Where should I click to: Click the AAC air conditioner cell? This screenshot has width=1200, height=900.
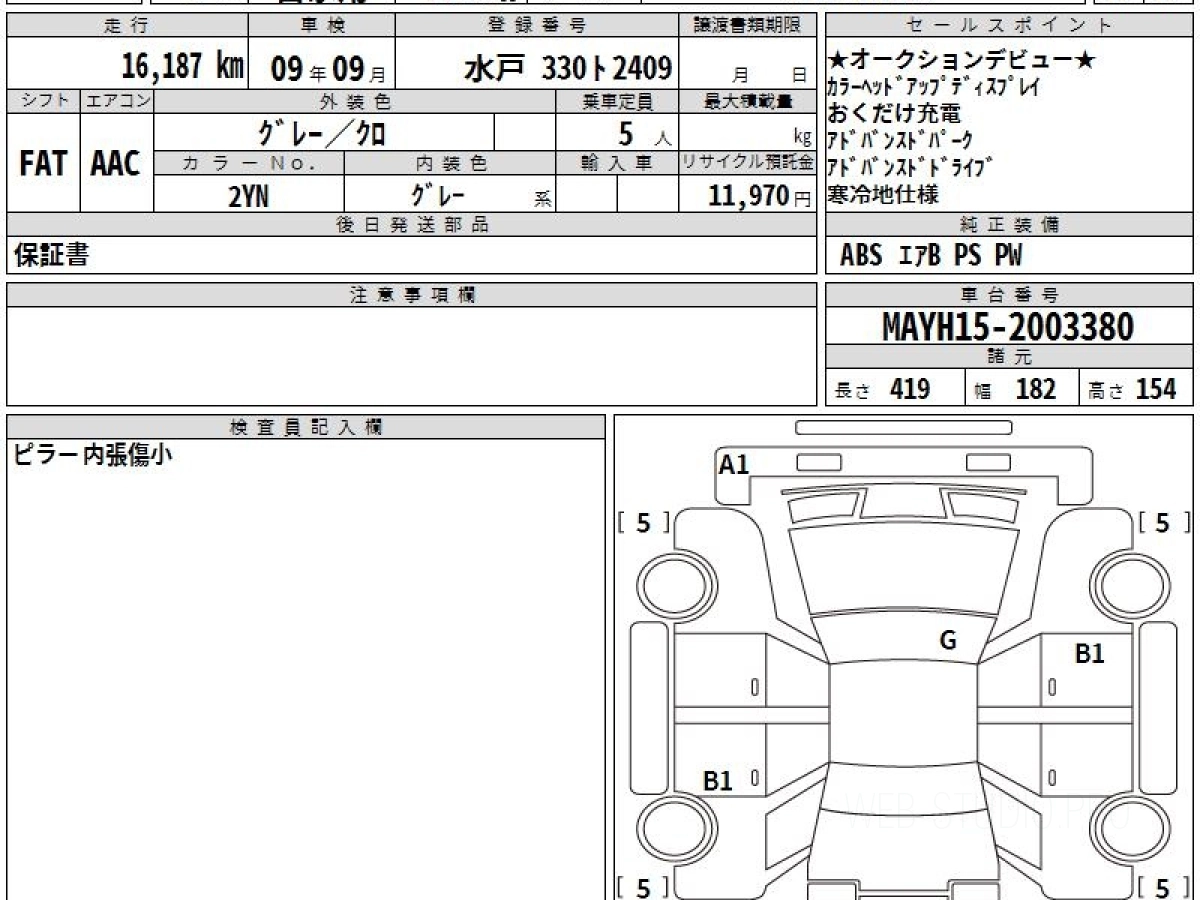click(x=116, y=163)
